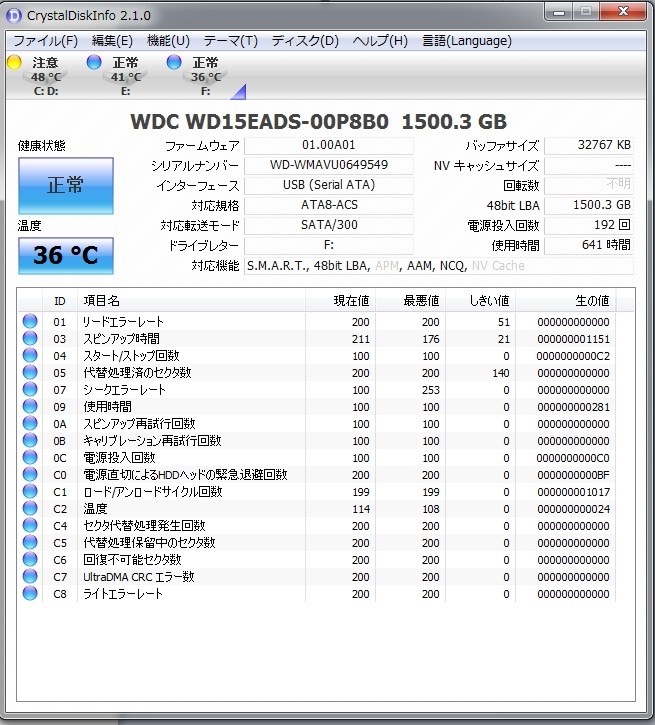Viewport: 655px width, 725px height.
Task: Click the status icon for ID C0
Action: point(30,474)
